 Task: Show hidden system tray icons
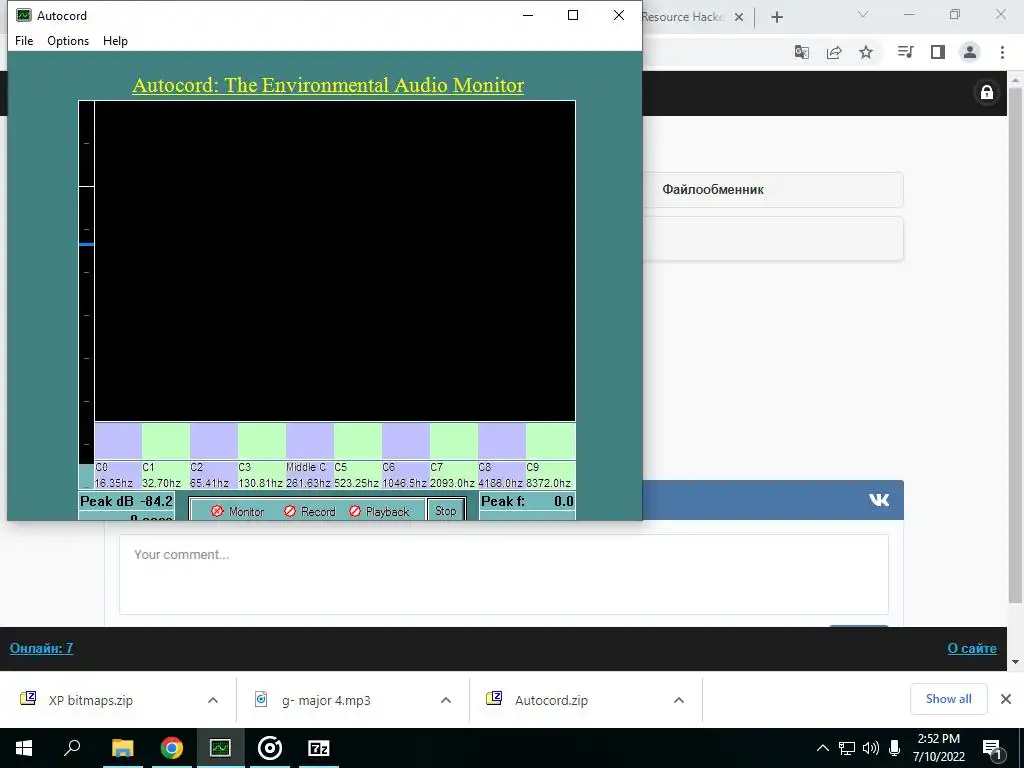tap(822, 748)
